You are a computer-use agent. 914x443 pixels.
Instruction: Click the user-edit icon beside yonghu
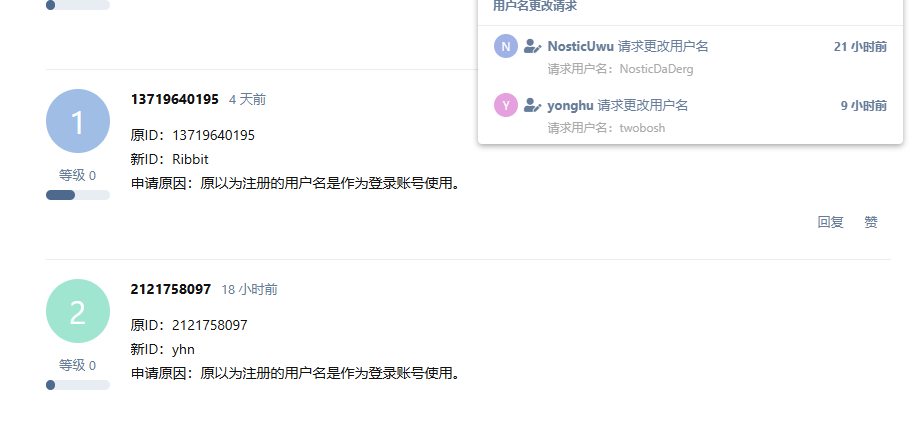[x=533, y=105]
